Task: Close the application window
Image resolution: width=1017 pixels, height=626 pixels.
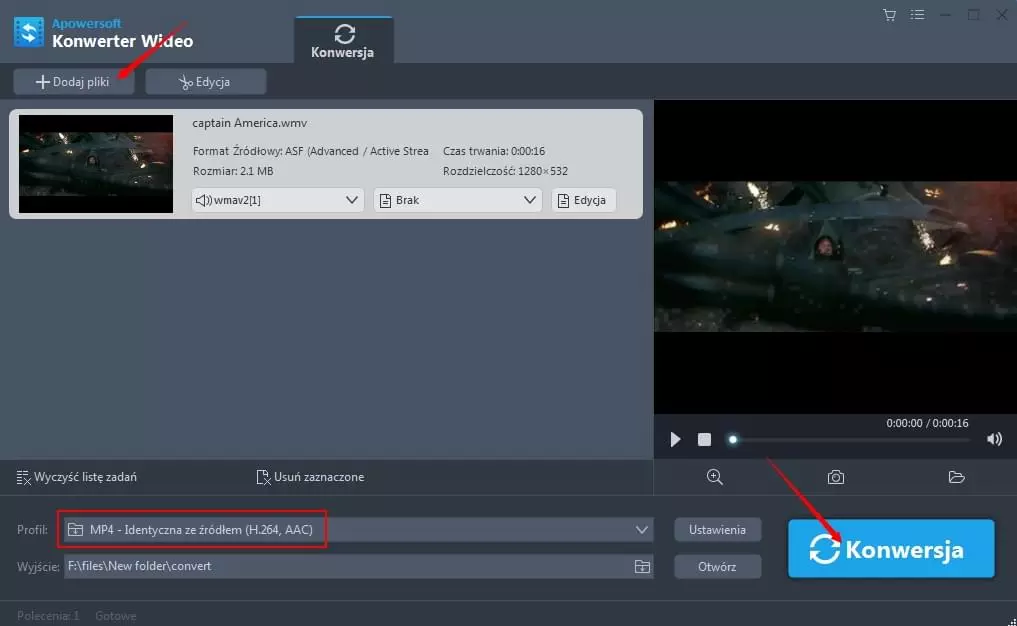Action: pos(1001,14)
